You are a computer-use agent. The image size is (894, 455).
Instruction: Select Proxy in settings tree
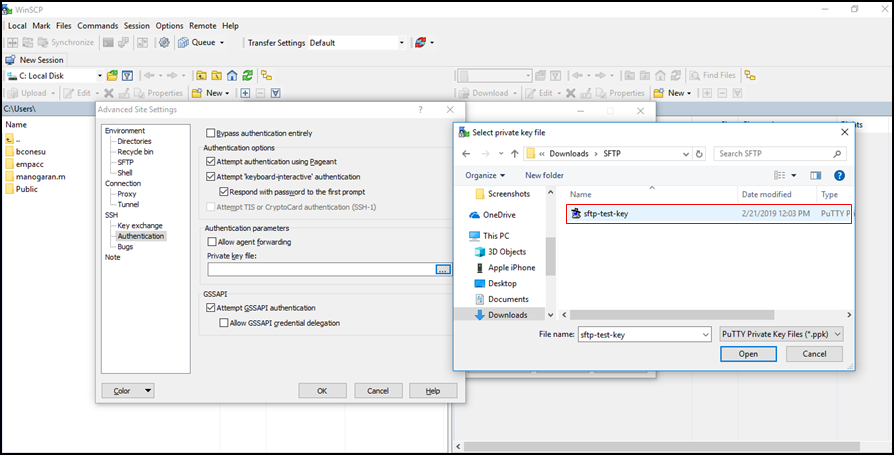(127, 194)
